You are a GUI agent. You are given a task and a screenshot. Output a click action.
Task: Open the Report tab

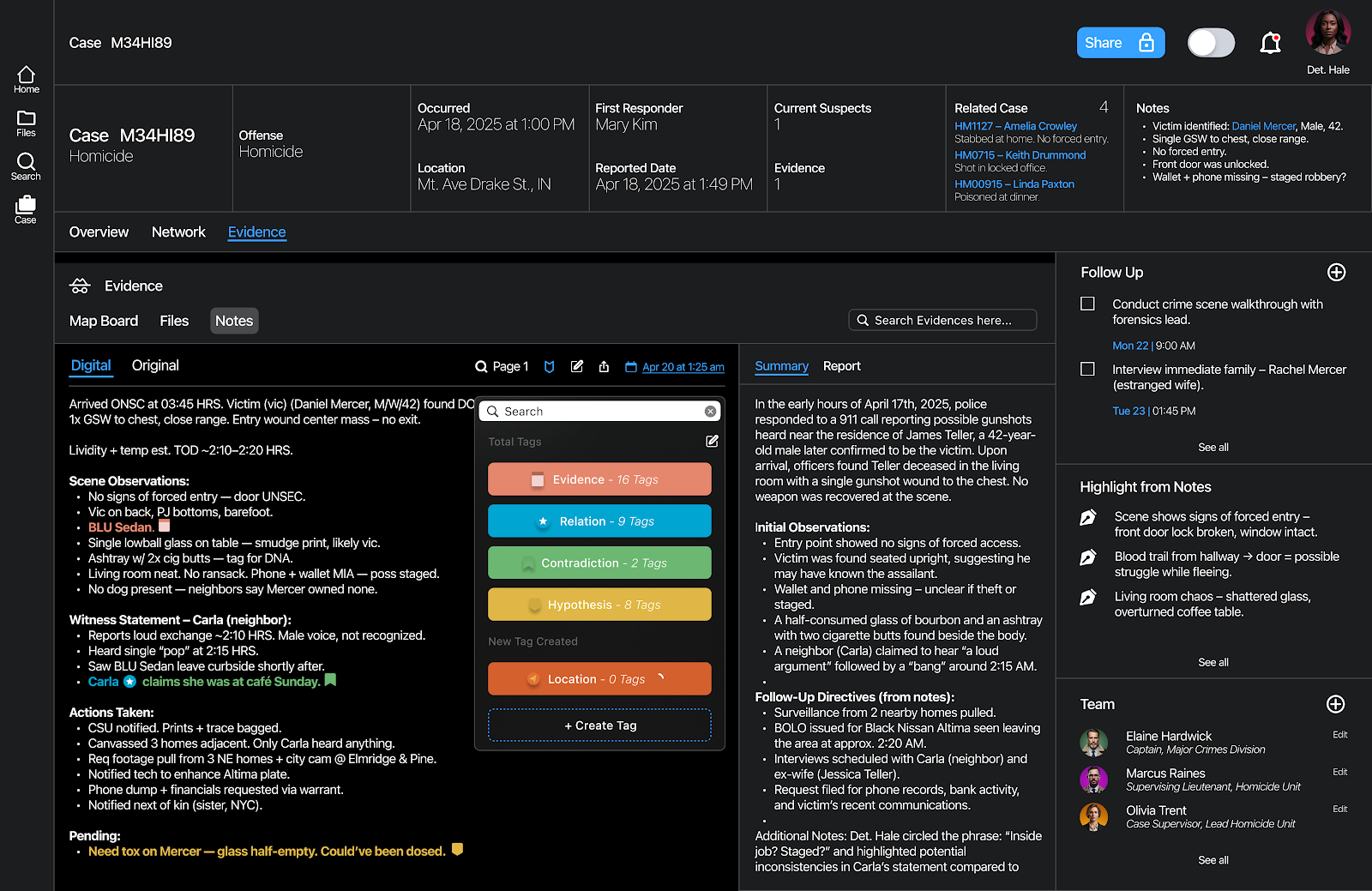[x=841, y=366]
